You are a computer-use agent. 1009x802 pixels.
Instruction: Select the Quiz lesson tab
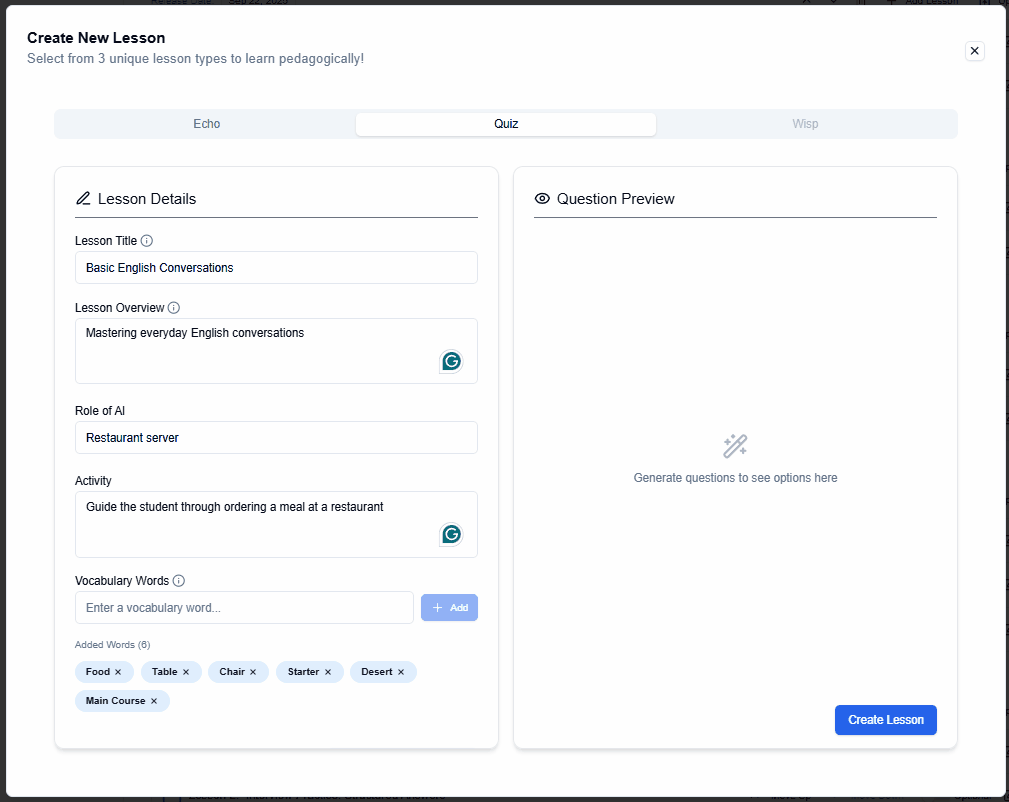pyautogui.click(x=506, y=124)
